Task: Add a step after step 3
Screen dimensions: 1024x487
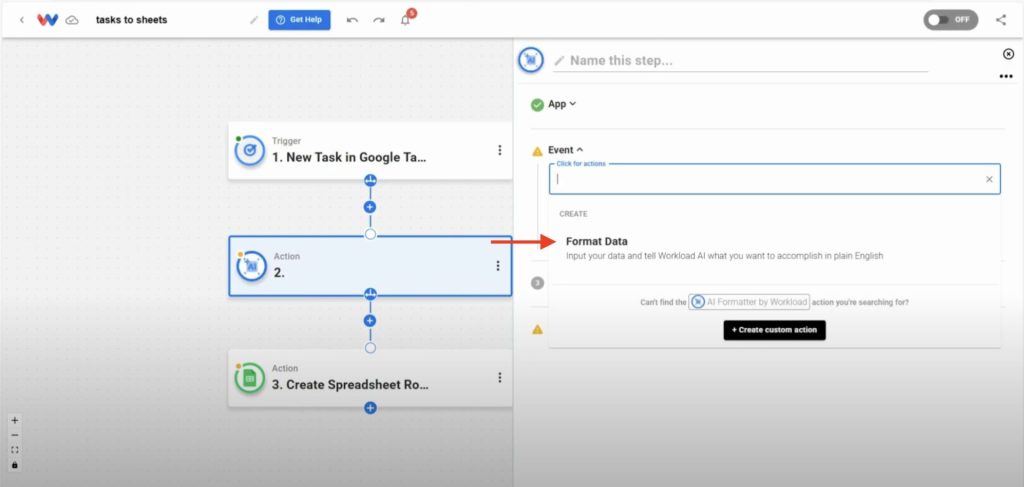Action: tap(370, 408)
